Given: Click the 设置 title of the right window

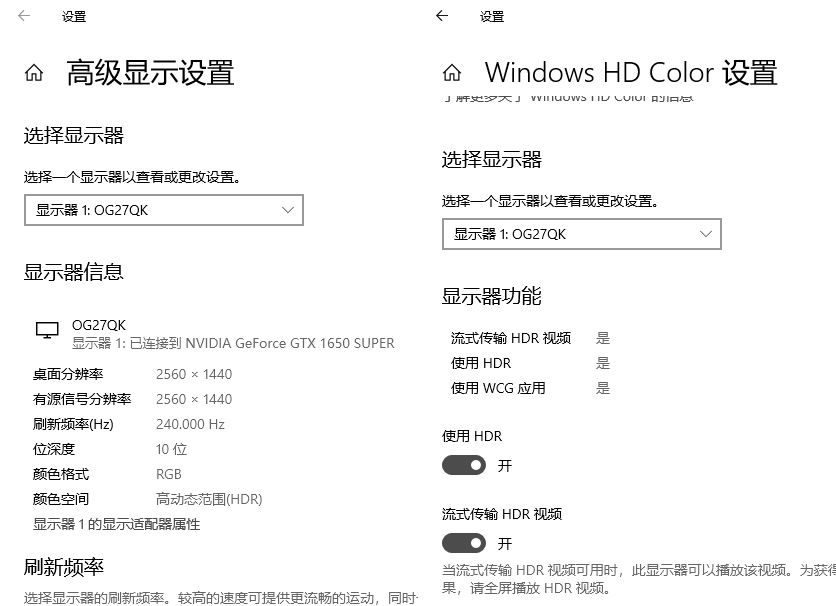Looking at the screenshot, I should tap(492, 17).
